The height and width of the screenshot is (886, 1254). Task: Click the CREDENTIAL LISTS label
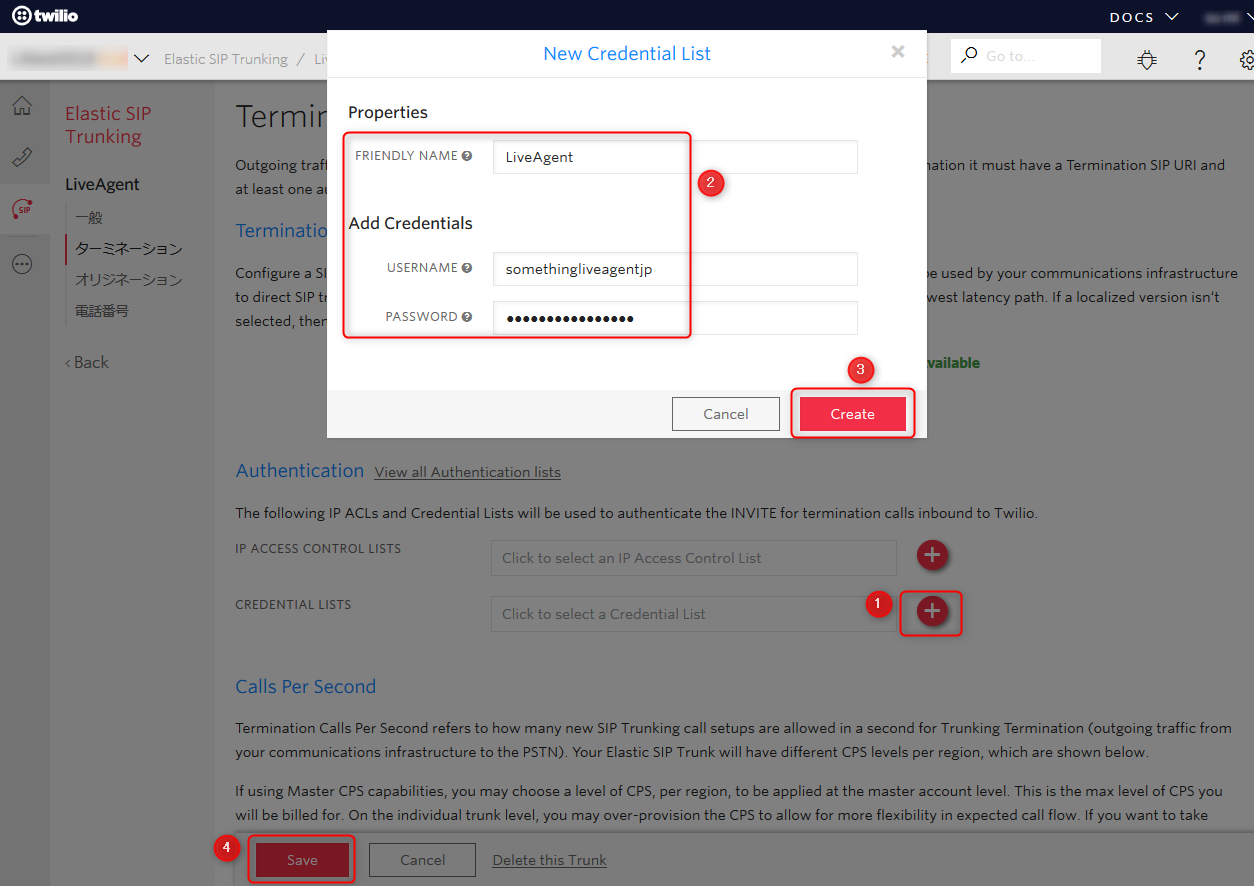tap(293, 605)
